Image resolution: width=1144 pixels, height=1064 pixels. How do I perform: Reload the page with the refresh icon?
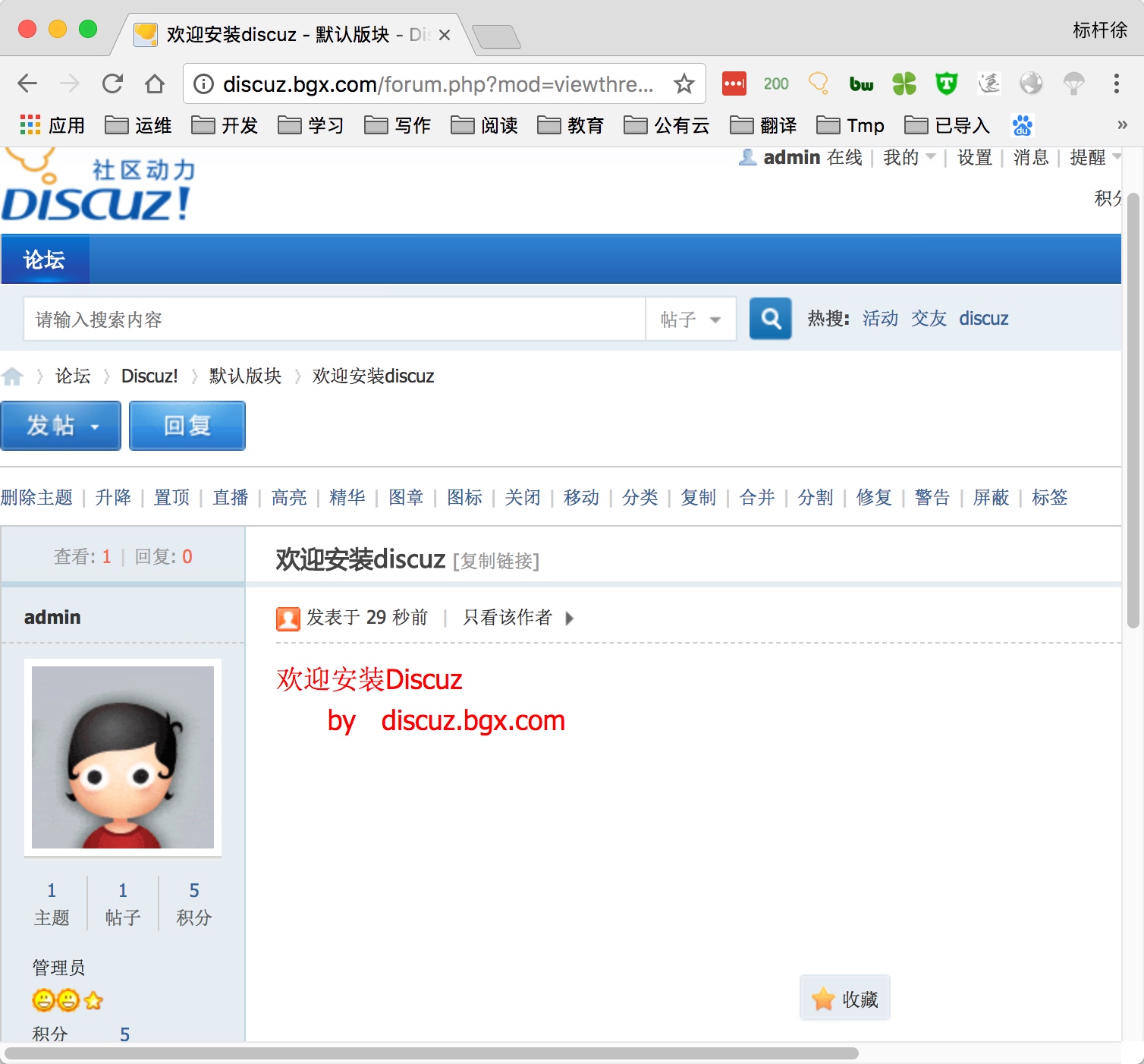click(x=112, y=83)
